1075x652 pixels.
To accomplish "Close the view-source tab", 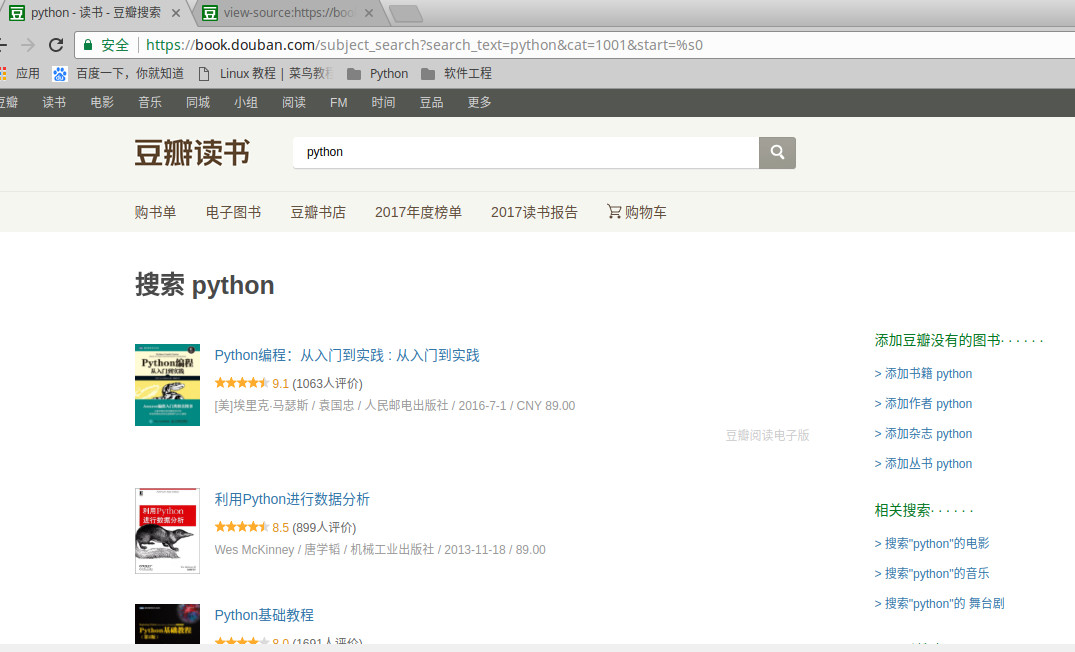I will pos(369,13).
